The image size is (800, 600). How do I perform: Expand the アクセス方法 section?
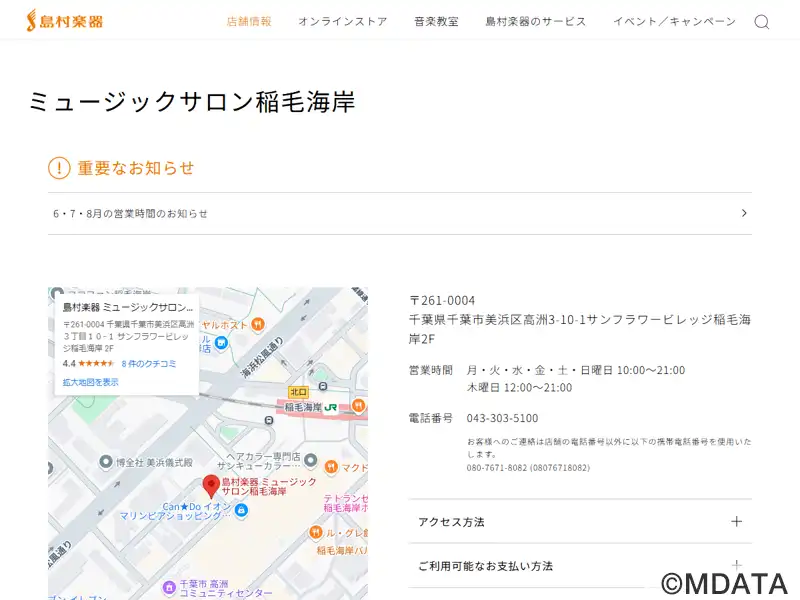(580, 521)
